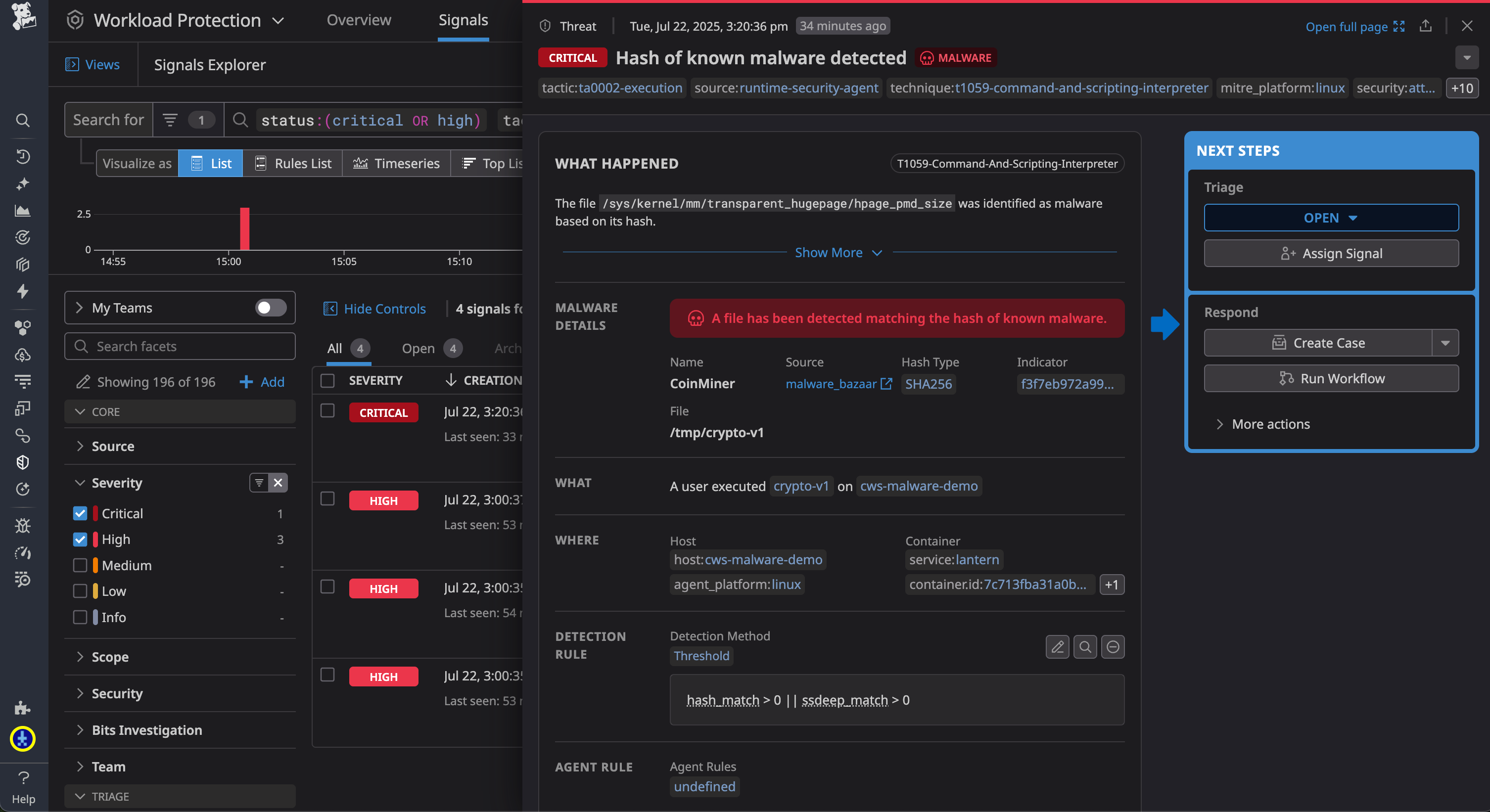Open the bug-shaped security monitoring sidebar icon
1490x812 pixels.
(23, 526)
